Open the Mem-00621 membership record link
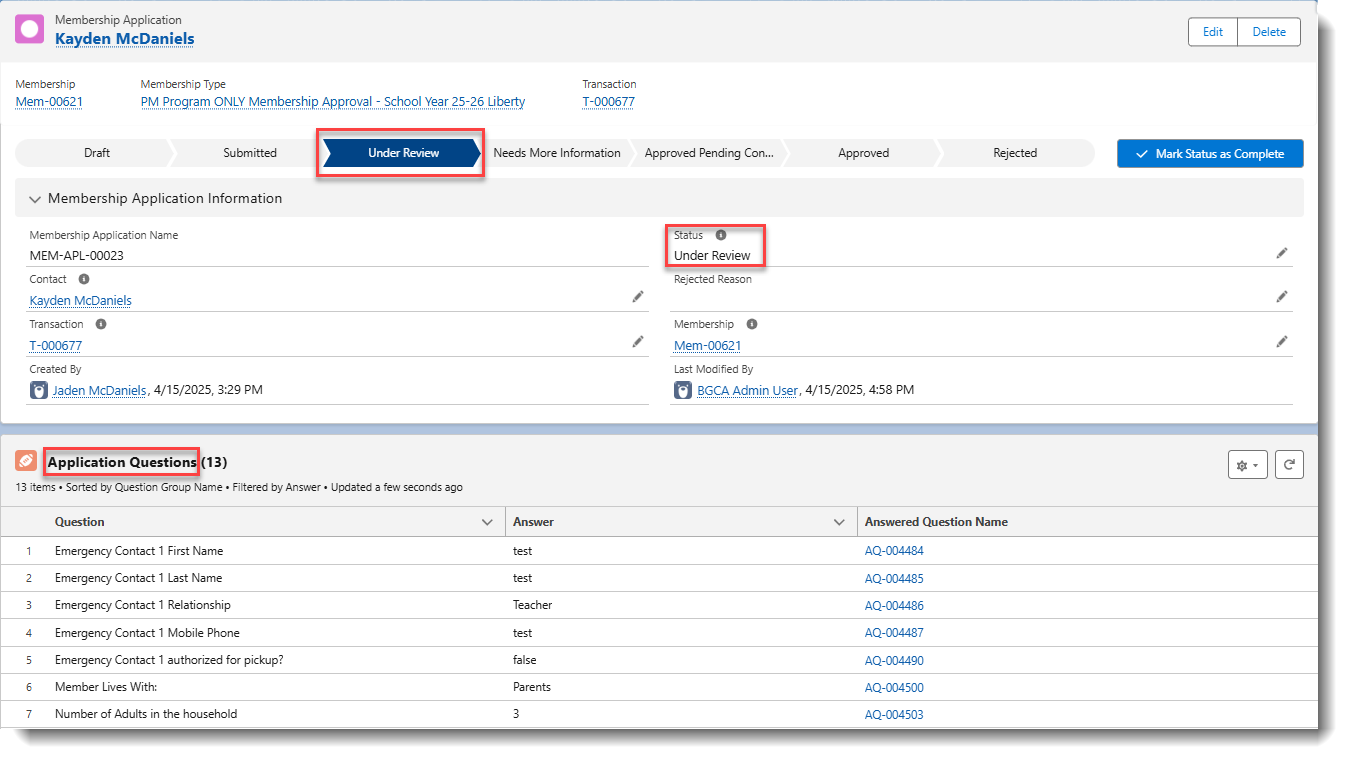The width and height of the screenshot is (1349, 760). coord(47,101)
